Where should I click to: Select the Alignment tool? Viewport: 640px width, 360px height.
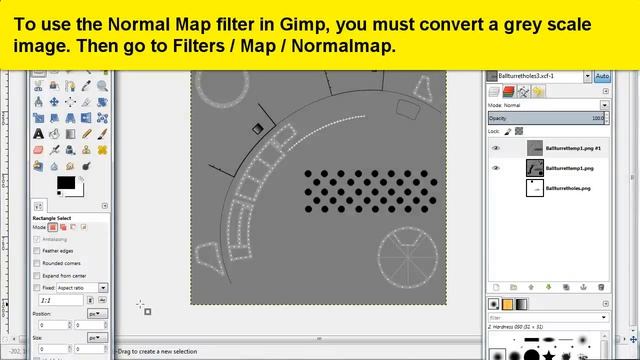tap(70, 102)
